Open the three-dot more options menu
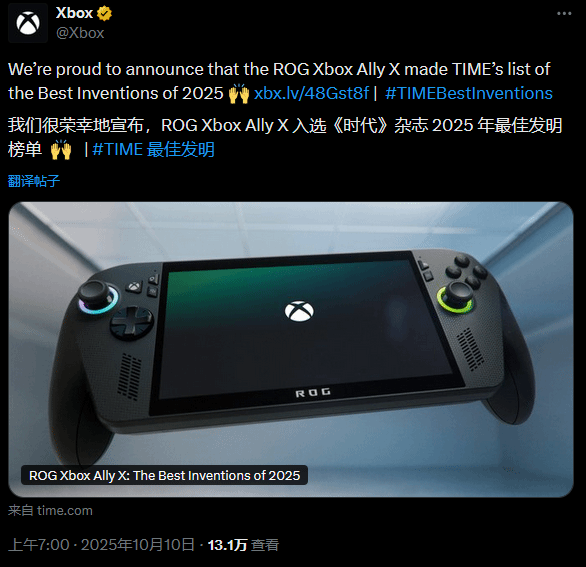Screen dimensions: 586x567 tap(564, 13)
